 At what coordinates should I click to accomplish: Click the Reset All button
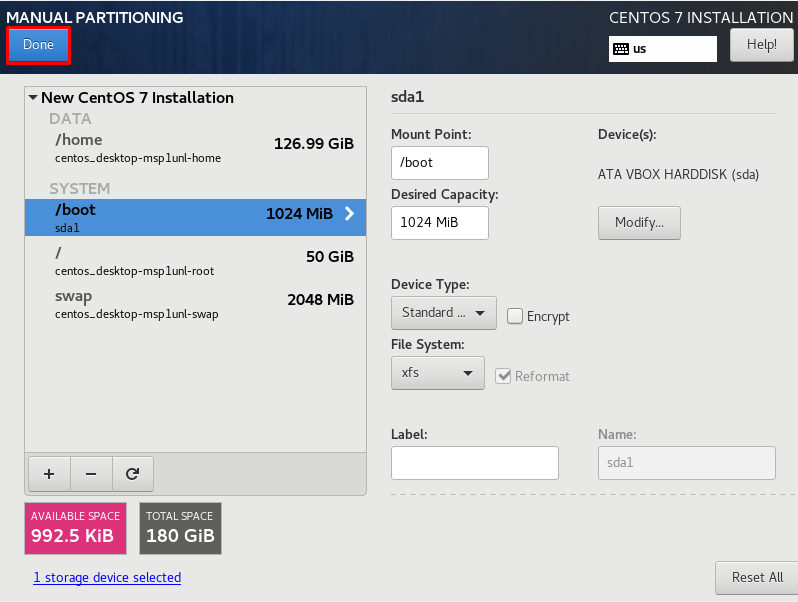[757, 578]
